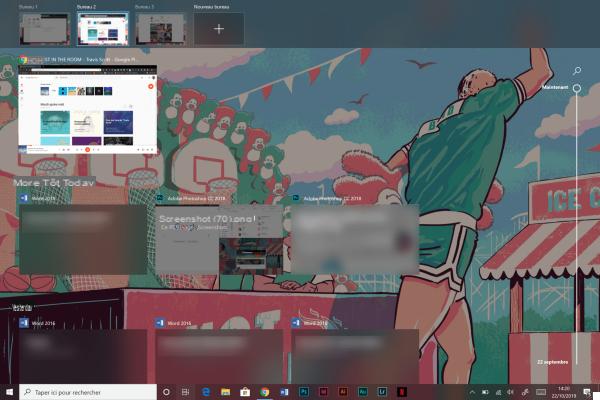Image resolution: width=600 pixels, height=400 pixels.
Task: Open Netflix from the taskbar
Action: [401, 392]
